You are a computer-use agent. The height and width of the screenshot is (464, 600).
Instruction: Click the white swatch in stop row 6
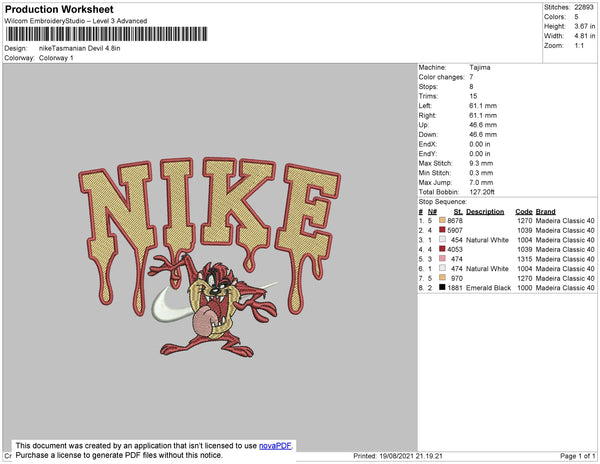point(442,268)
